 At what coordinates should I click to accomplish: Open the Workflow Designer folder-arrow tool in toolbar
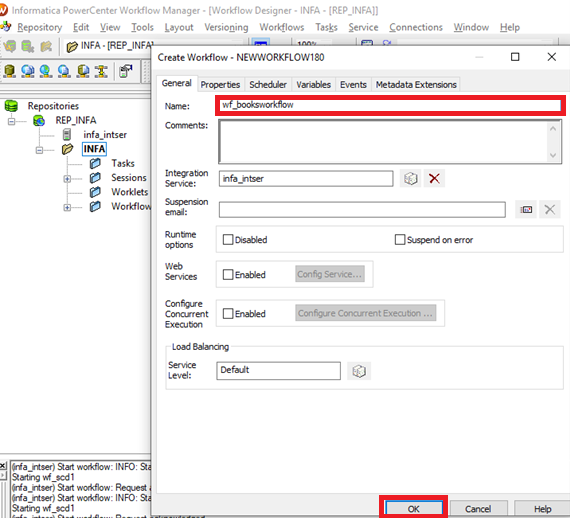tap(46, 46)
